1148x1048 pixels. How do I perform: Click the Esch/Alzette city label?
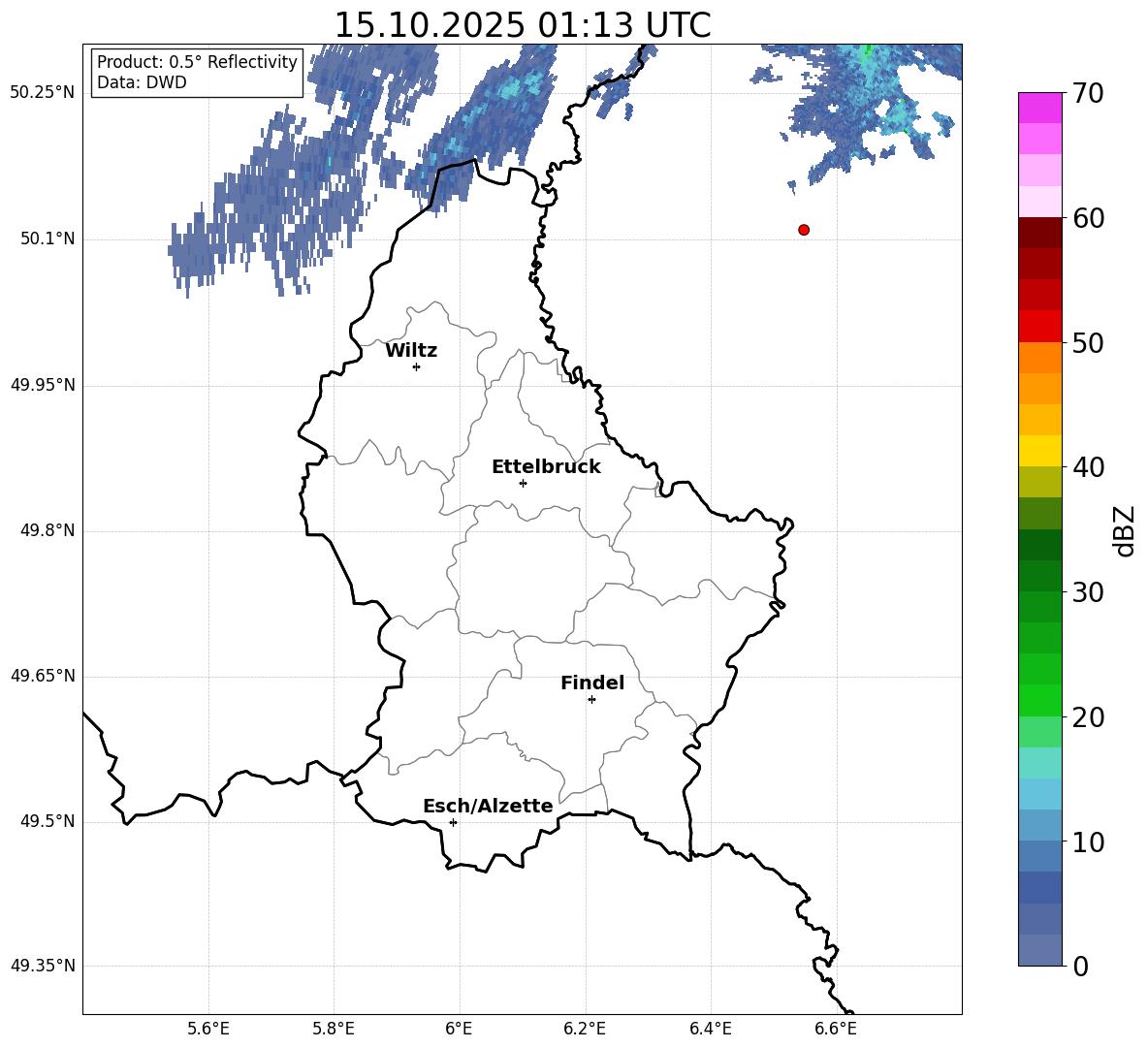[x=488, y=806]
